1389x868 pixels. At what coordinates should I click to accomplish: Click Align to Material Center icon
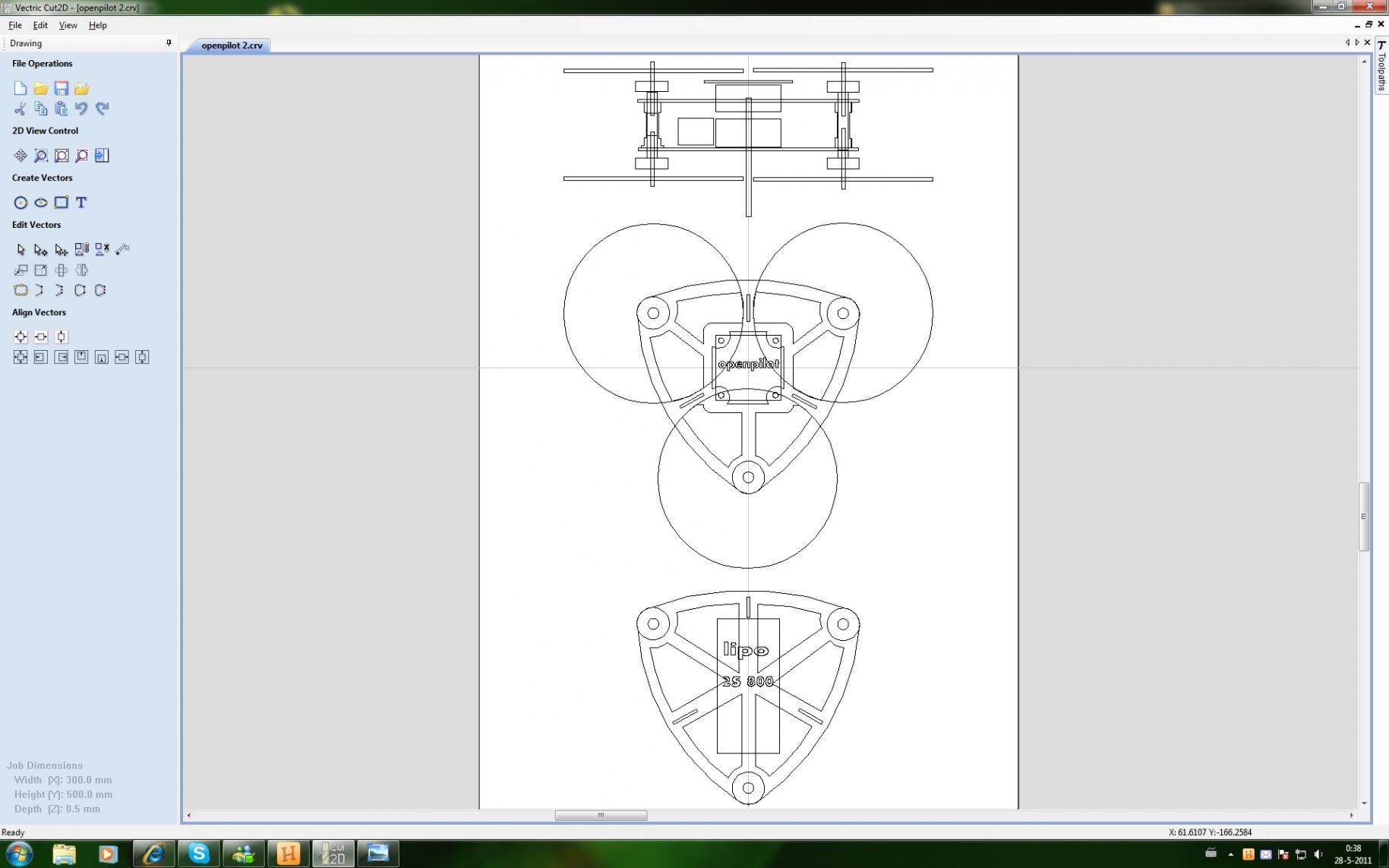coord(21,337)
